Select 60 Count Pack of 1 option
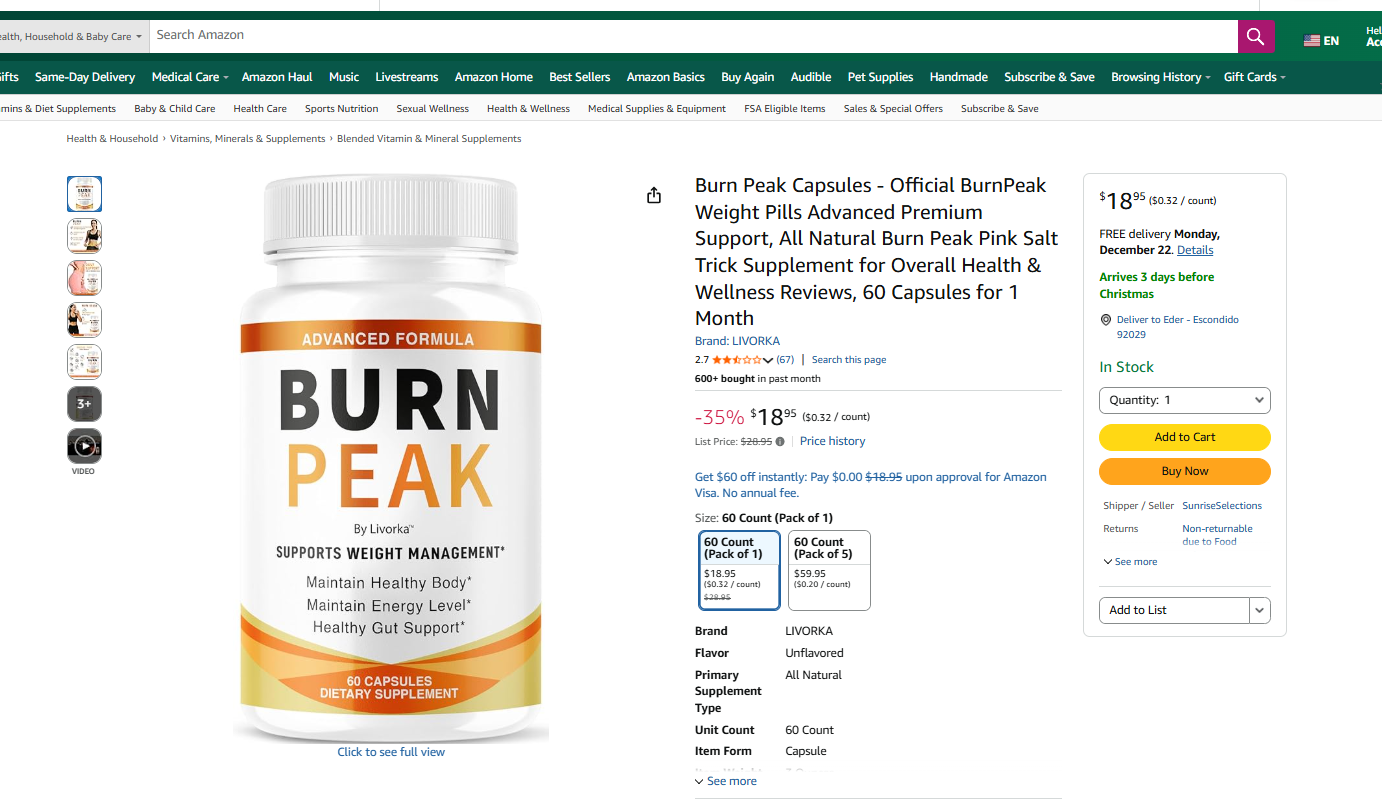Image resolution: width=1382 pixels, height=799 pixels. (x=739, y=570)
